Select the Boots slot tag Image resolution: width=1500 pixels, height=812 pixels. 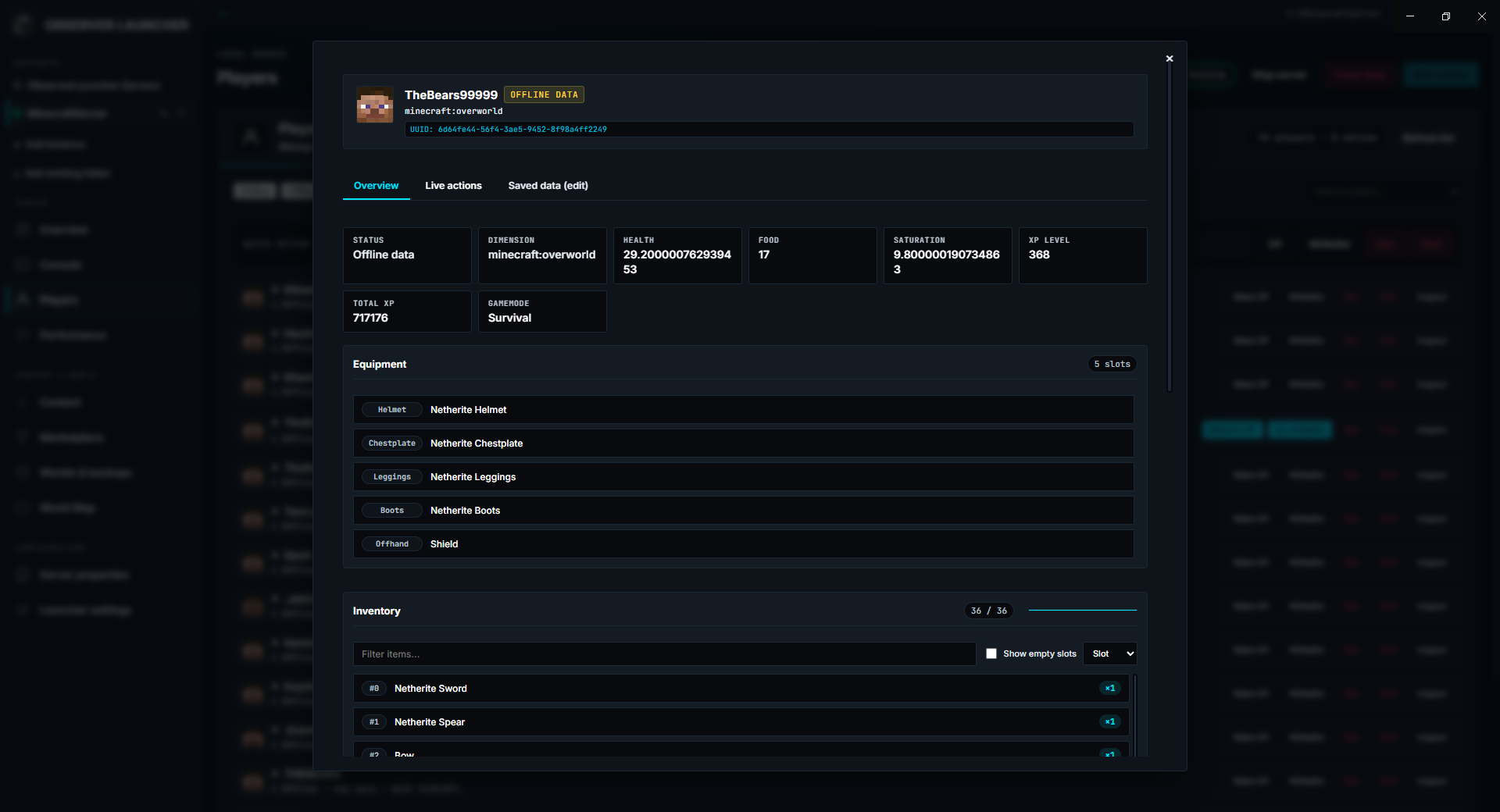pos(392,511)
